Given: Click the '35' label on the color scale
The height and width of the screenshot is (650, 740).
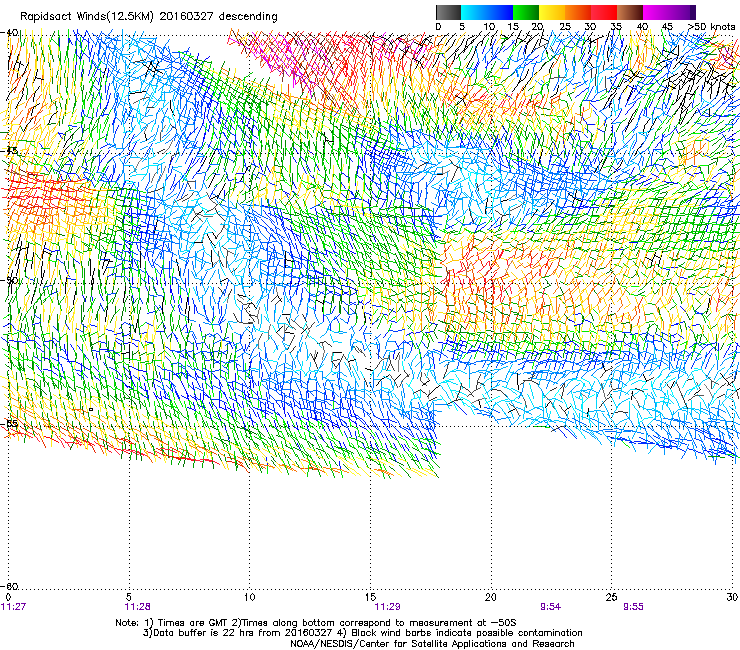Looking at the screenshot, I should coord(616,26).
